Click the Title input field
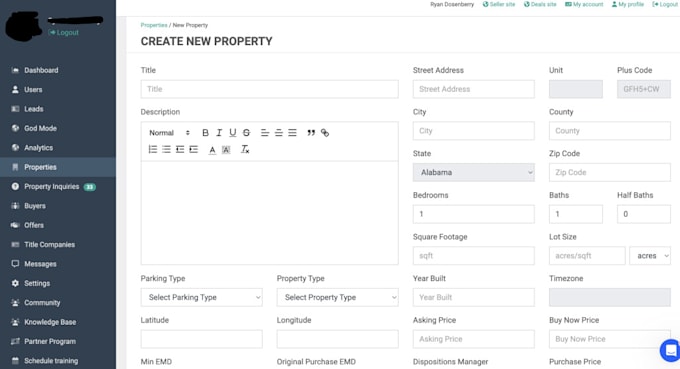 [269, 89]
